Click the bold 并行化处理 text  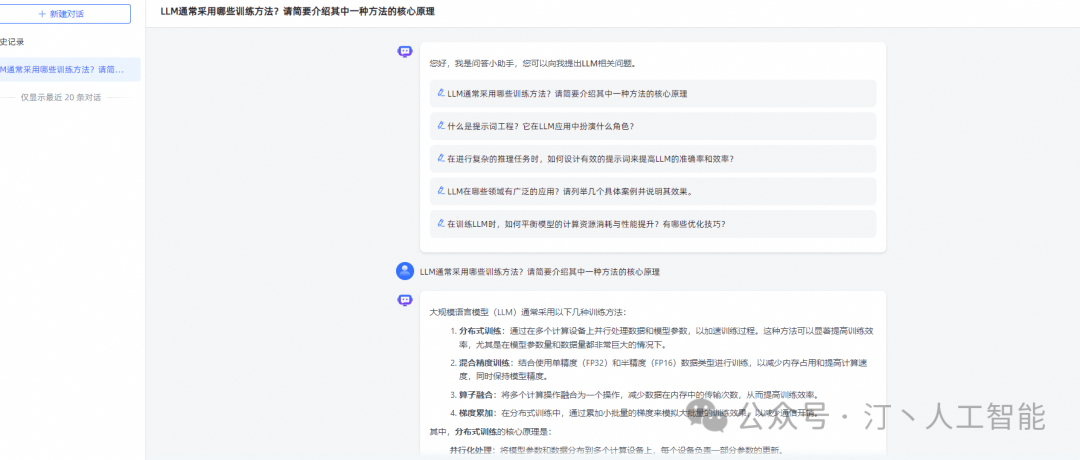pos(472,451)
